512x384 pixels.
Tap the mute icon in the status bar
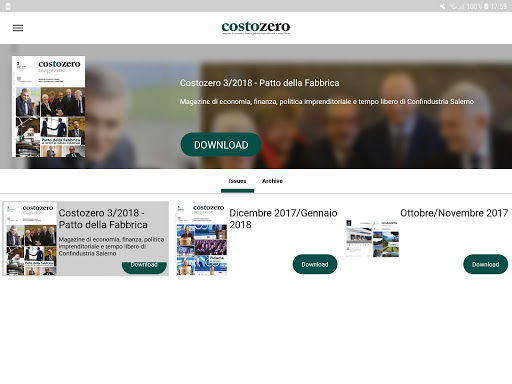click(443, 6)
